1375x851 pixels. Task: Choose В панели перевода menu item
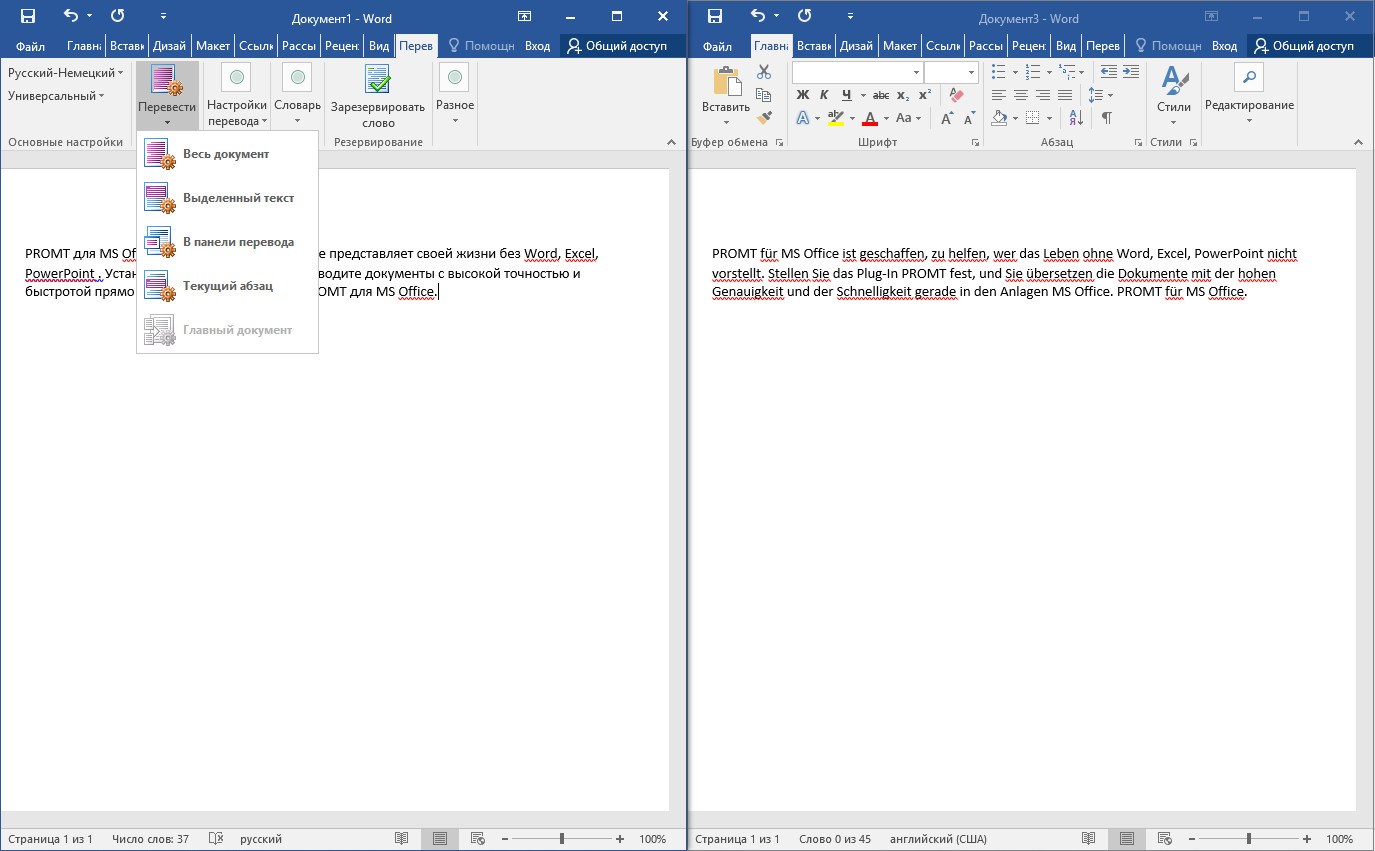coord(228,242)
